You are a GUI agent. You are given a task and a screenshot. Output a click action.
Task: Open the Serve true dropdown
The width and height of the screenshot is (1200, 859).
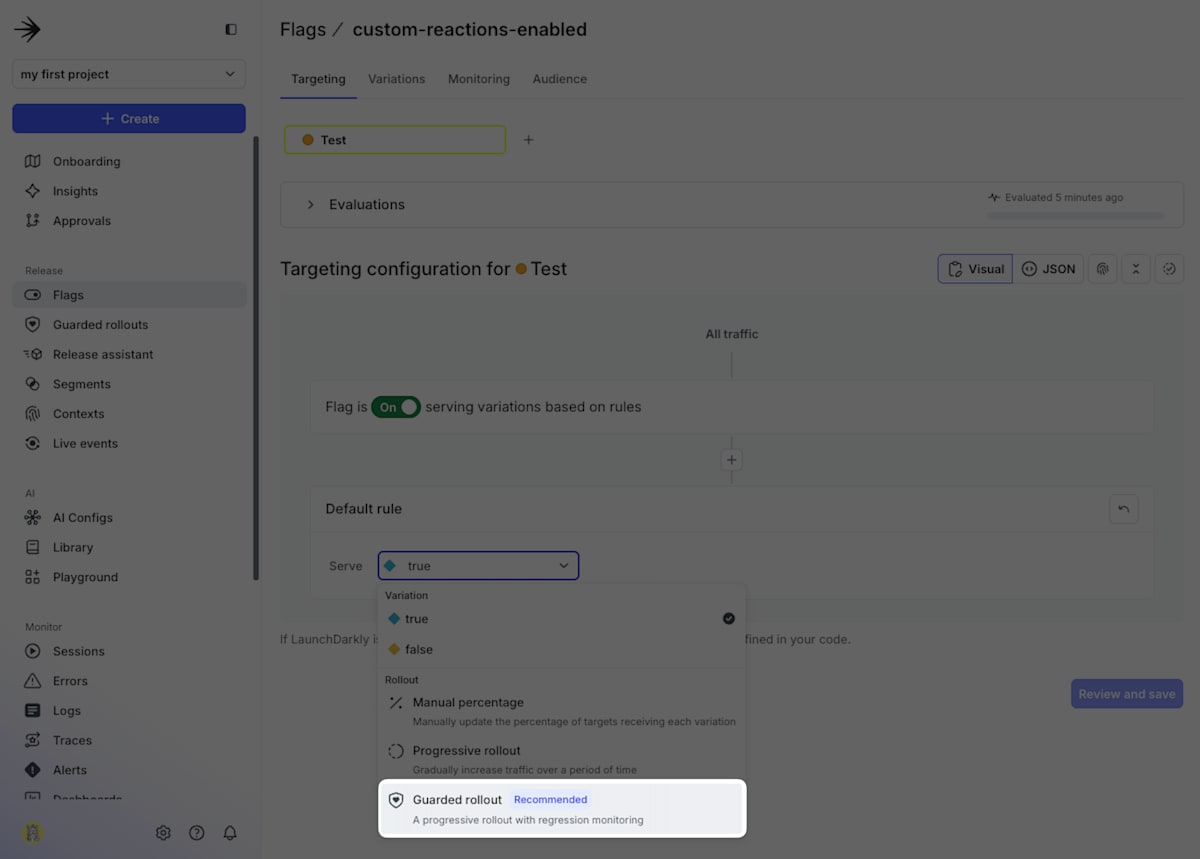pyautogui.click(x=478, y=566)
